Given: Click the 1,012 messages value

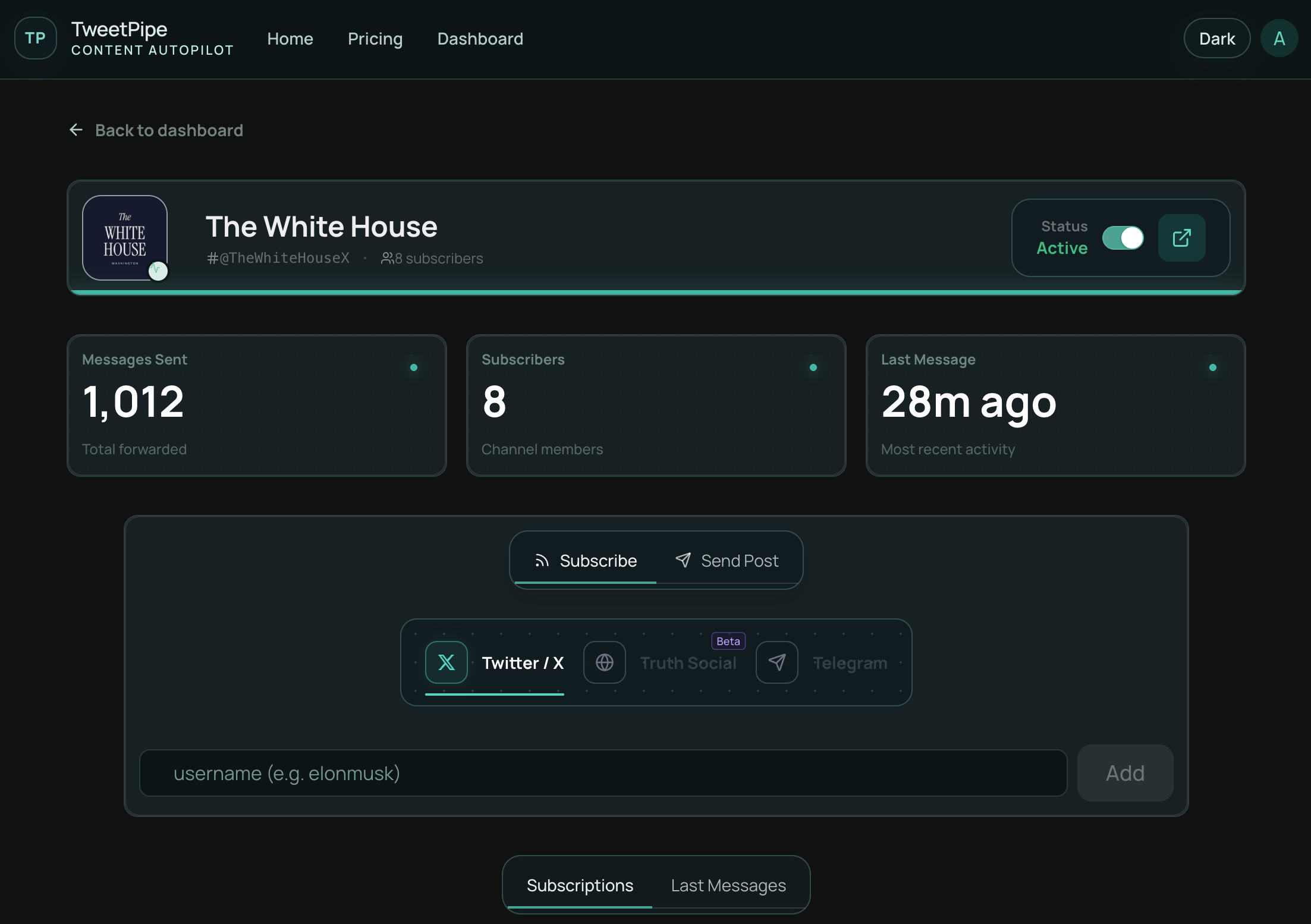Looking at the screenshot, I should 134,402.
